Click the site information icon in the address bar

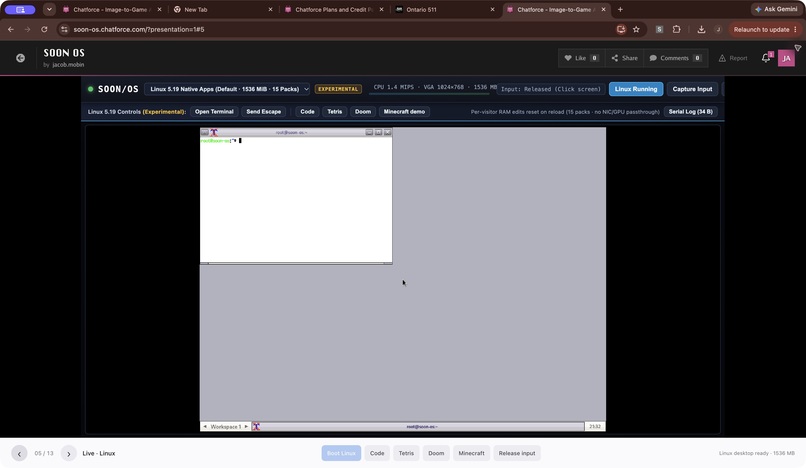64,29
